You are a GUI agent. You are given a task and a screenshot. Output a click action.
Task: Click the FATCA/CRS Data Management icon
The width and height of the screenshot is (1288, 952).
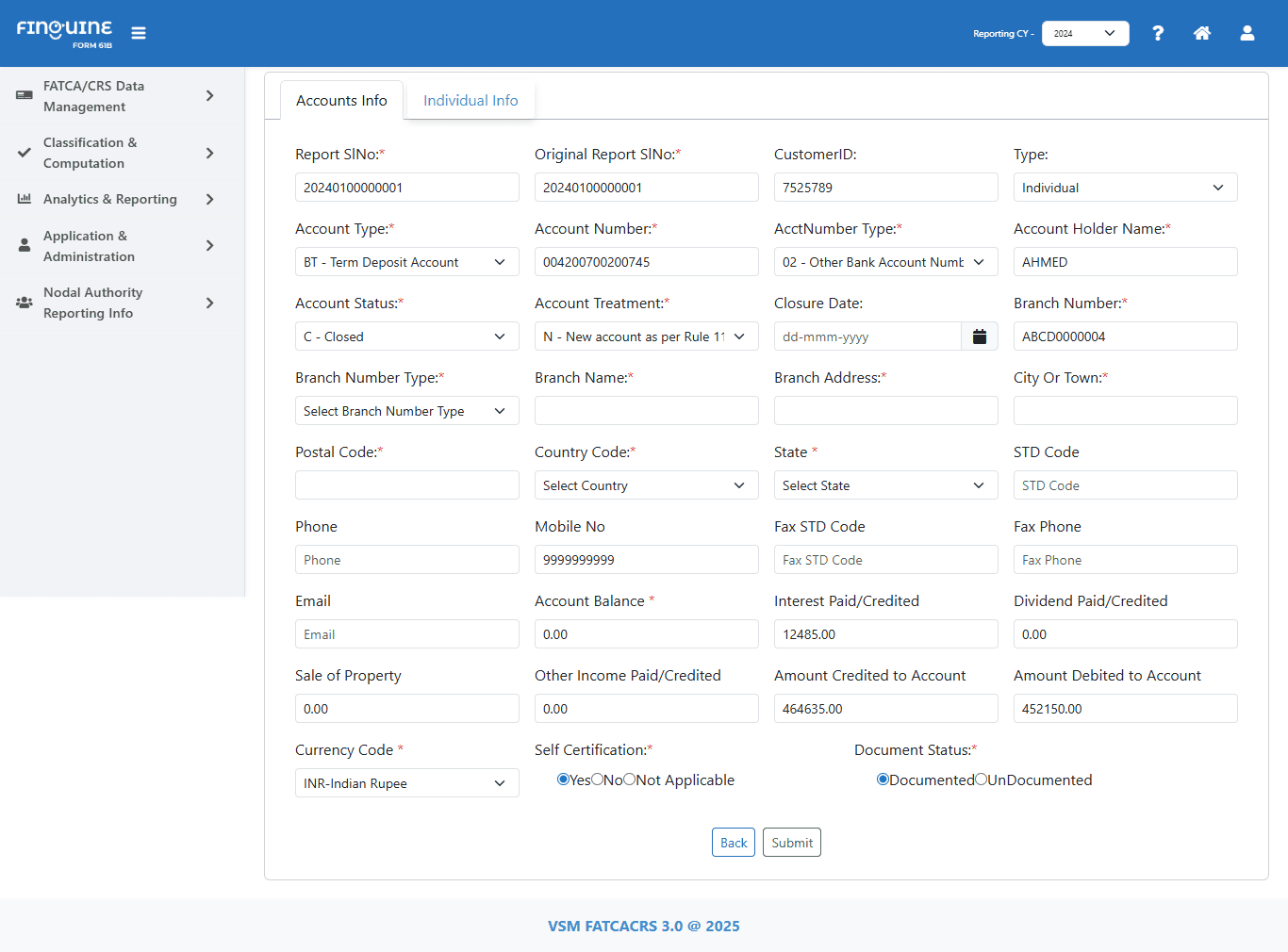pos(25,96)
